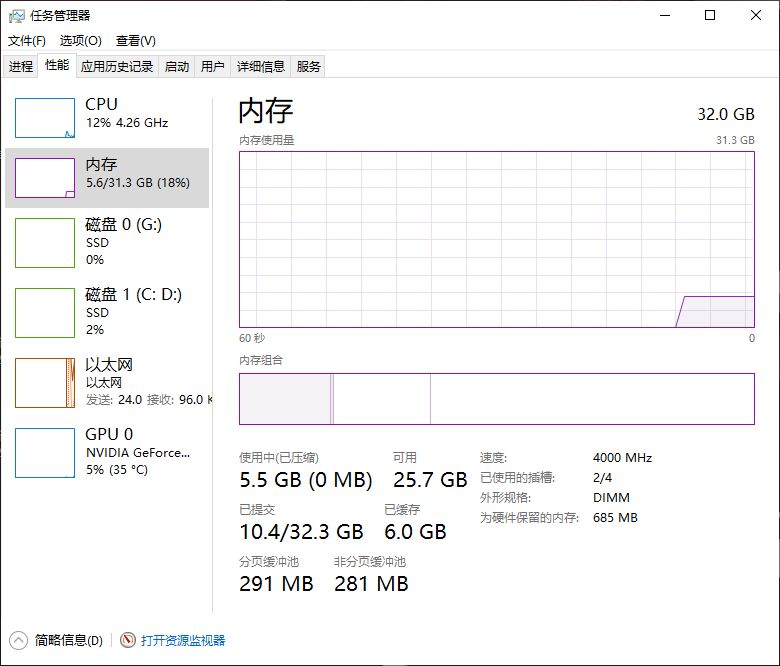Select the 磁盘 1 (C: D:) disk graph icon
The image size is (780, 666).
coord(45,313)
